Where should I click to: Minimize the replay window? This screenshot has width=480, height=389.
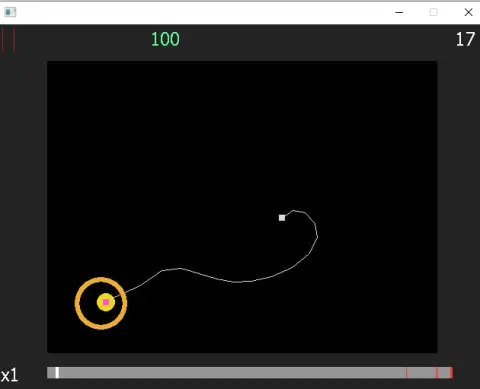(x=399, y=12)
